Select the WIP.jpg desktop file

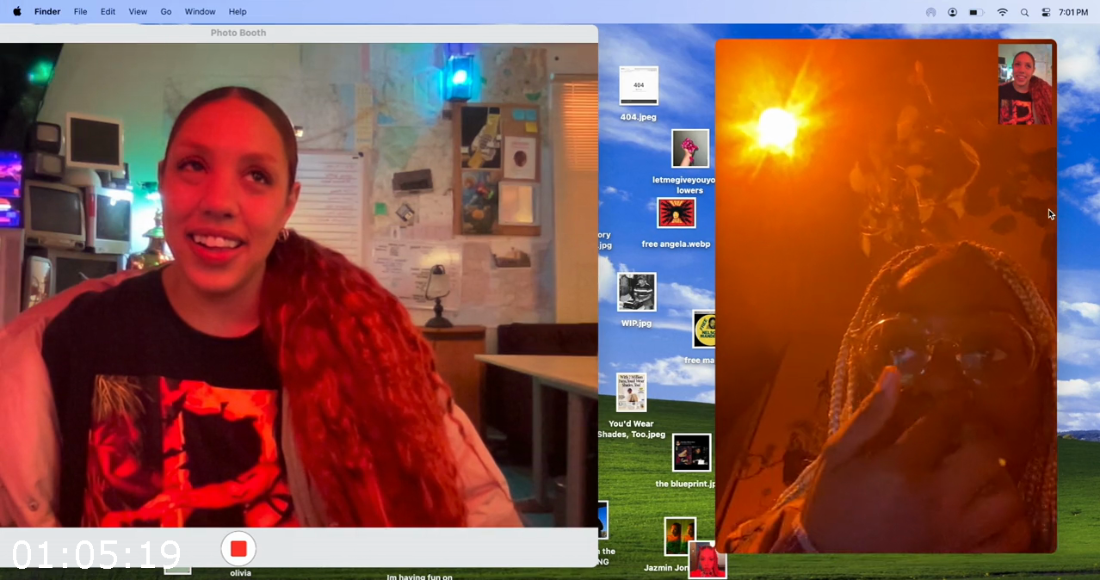click(637, 292)
